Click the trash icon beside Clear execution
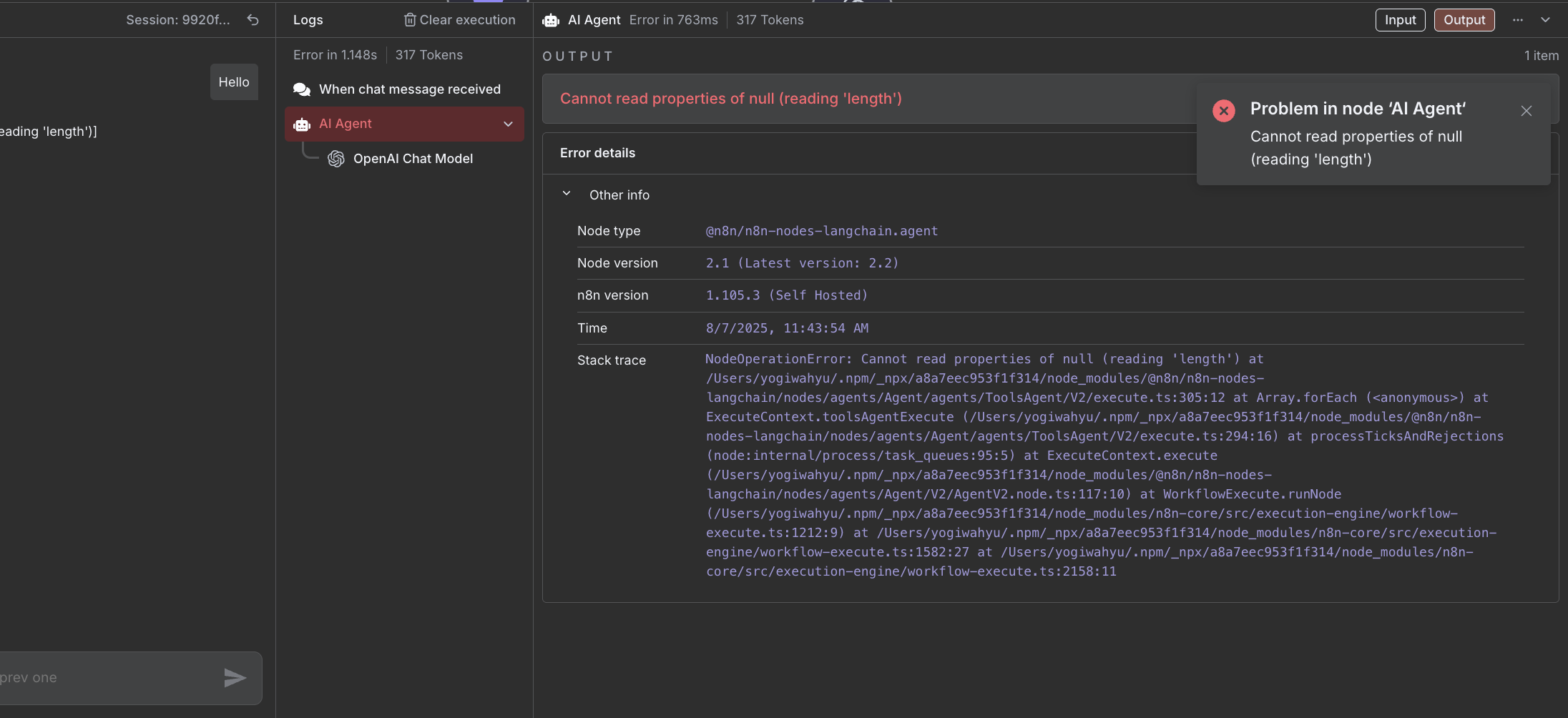 pos(410,20)
